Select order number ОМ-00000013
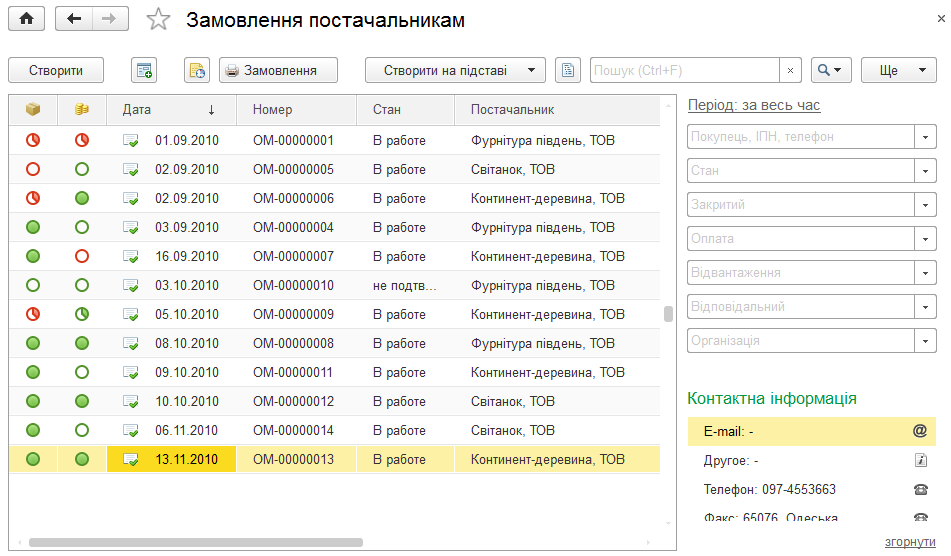This screenshot has height=556, width=951. click(293, 460)
